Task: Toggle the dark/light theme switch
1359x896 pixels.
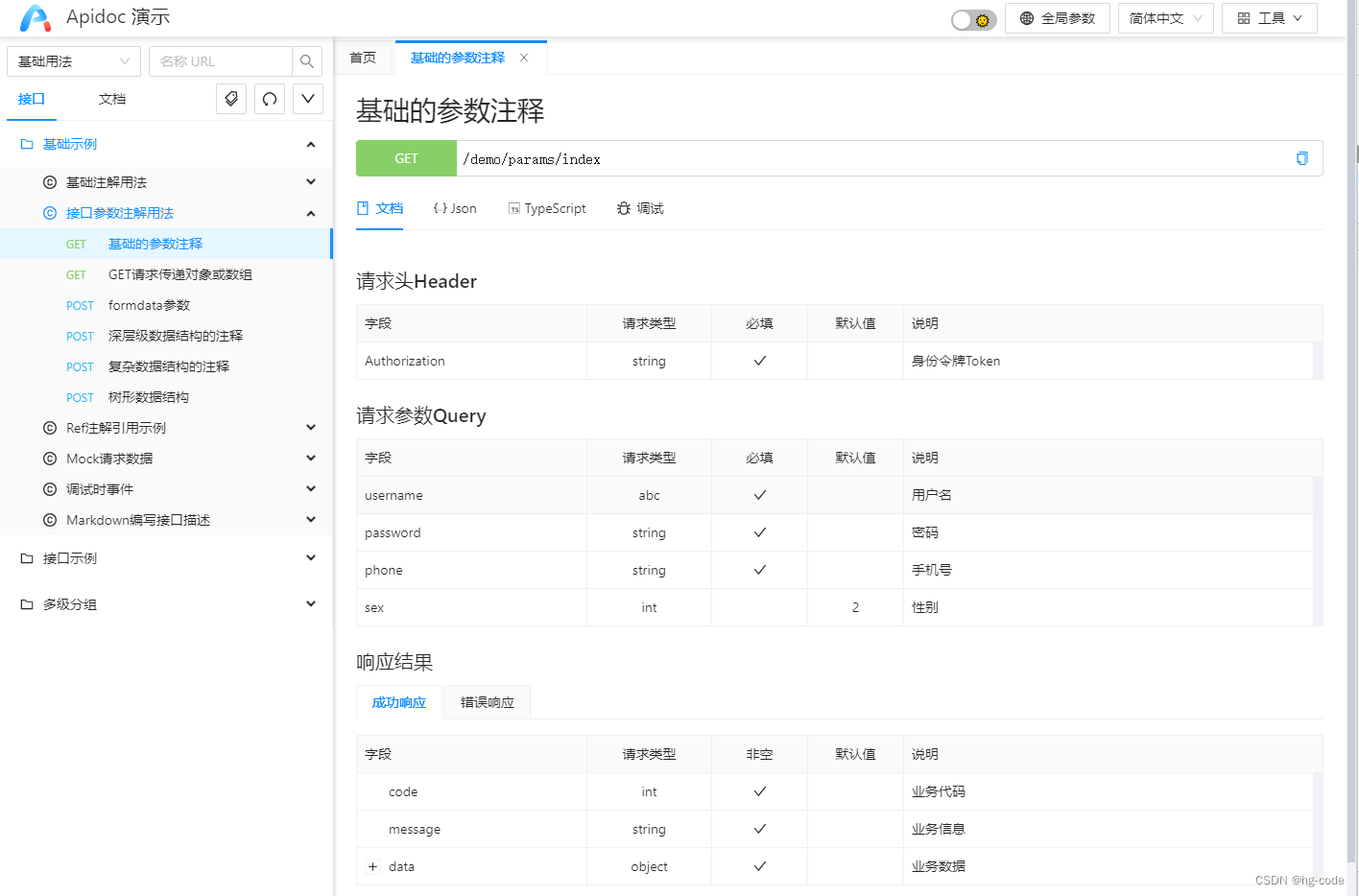Action: click(x=973, y=19)
